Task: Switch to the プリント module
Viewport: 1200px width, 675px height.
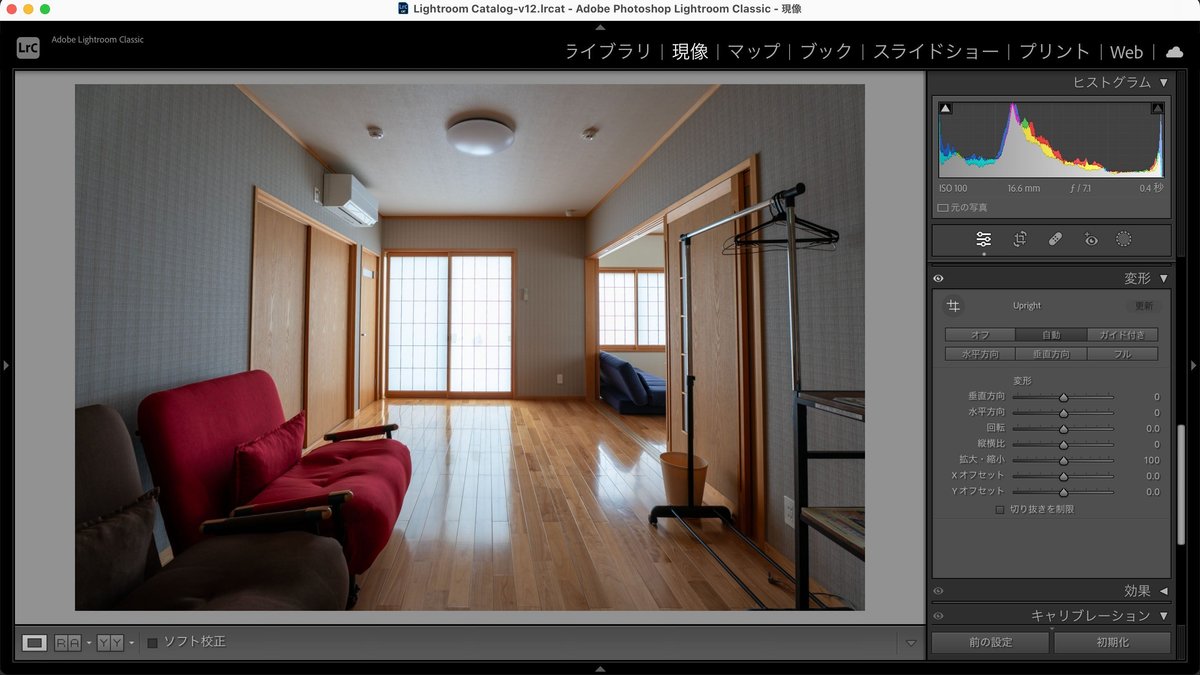Action: [1054, 52]
